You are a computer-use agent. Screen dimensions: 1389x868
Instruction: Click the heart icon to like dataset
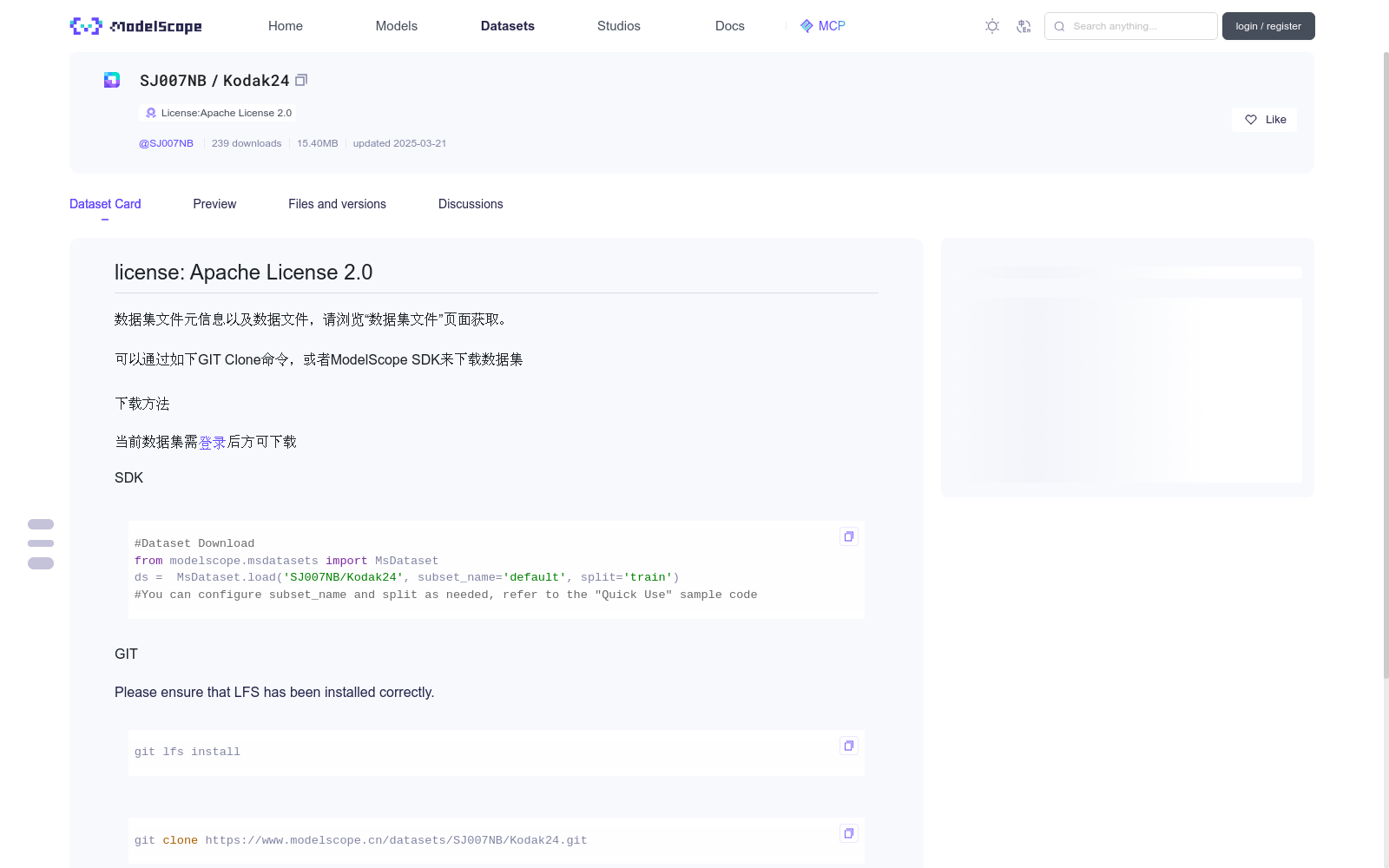[1251, 120]
